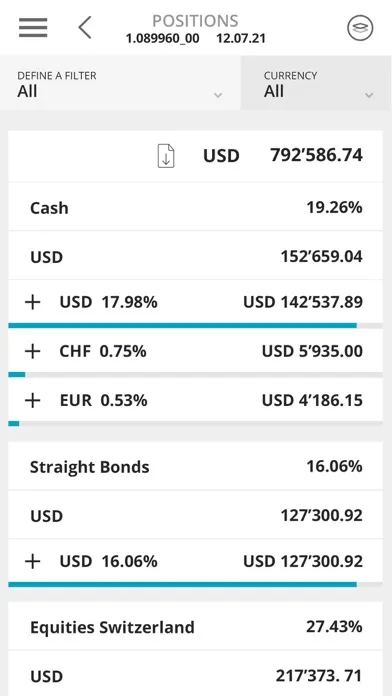The width and height of the screenshot is (392, 696).
Task: Expand USD 16.06% Straight Bonds row
Action: [x=195, y=562]
